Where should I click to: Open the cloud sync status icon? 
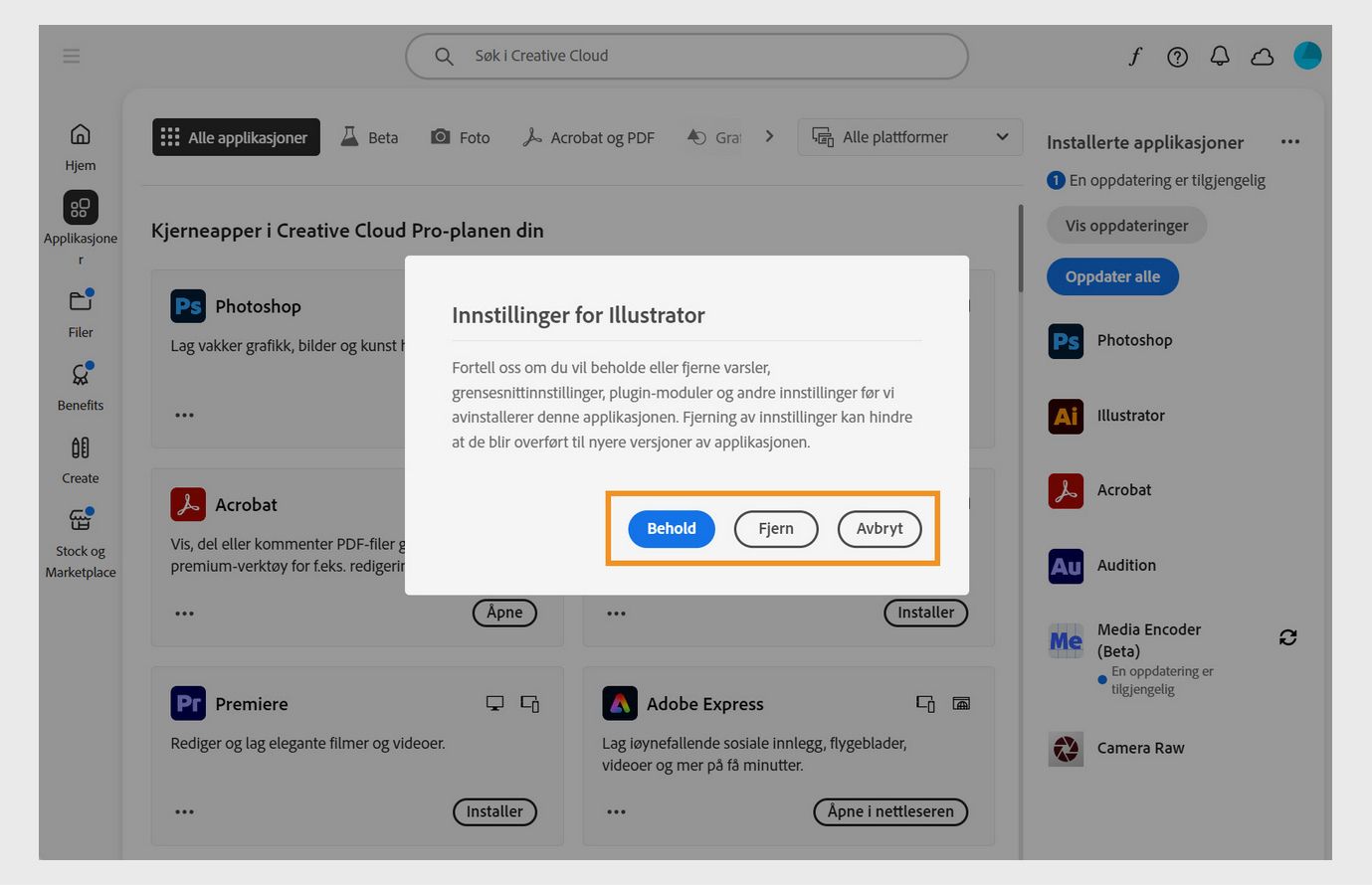tap(1263, 57)
